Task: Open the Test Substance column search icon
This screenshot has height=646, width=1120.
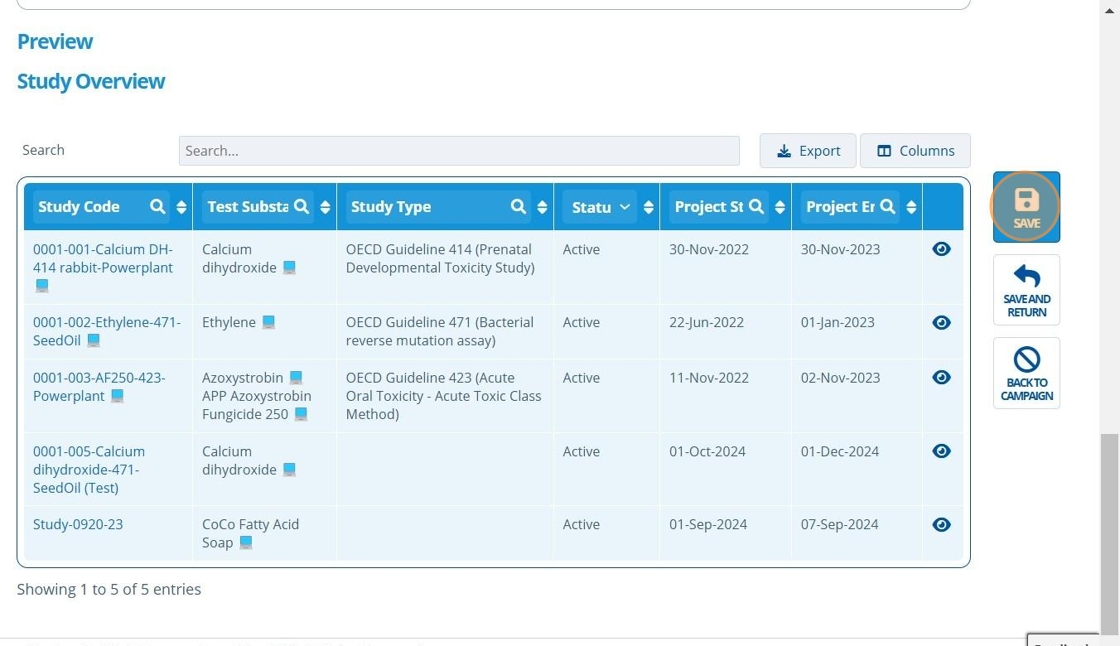Action: coord(301,207)
